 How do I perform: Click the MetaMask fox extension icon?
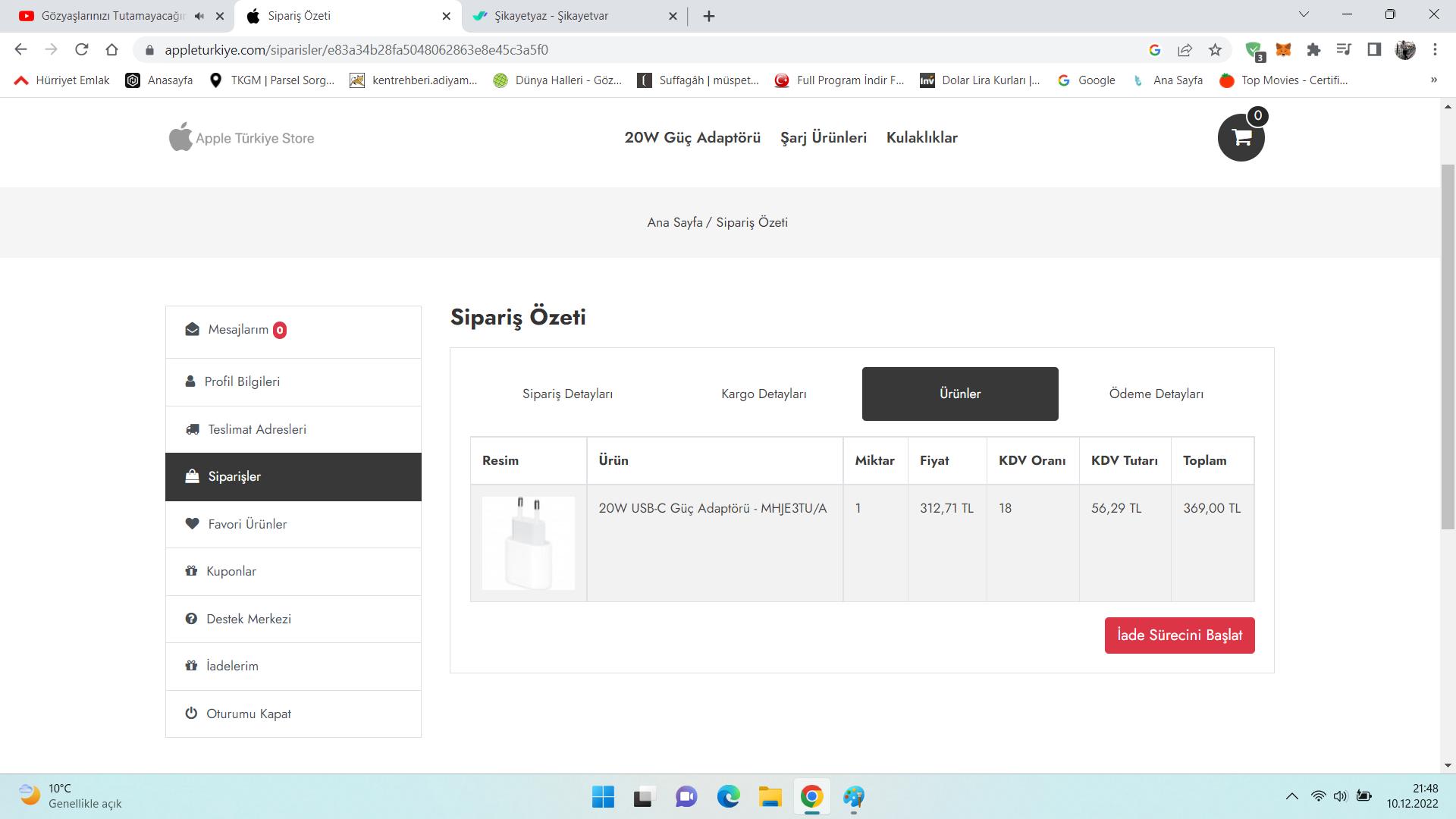(1283, 50)
